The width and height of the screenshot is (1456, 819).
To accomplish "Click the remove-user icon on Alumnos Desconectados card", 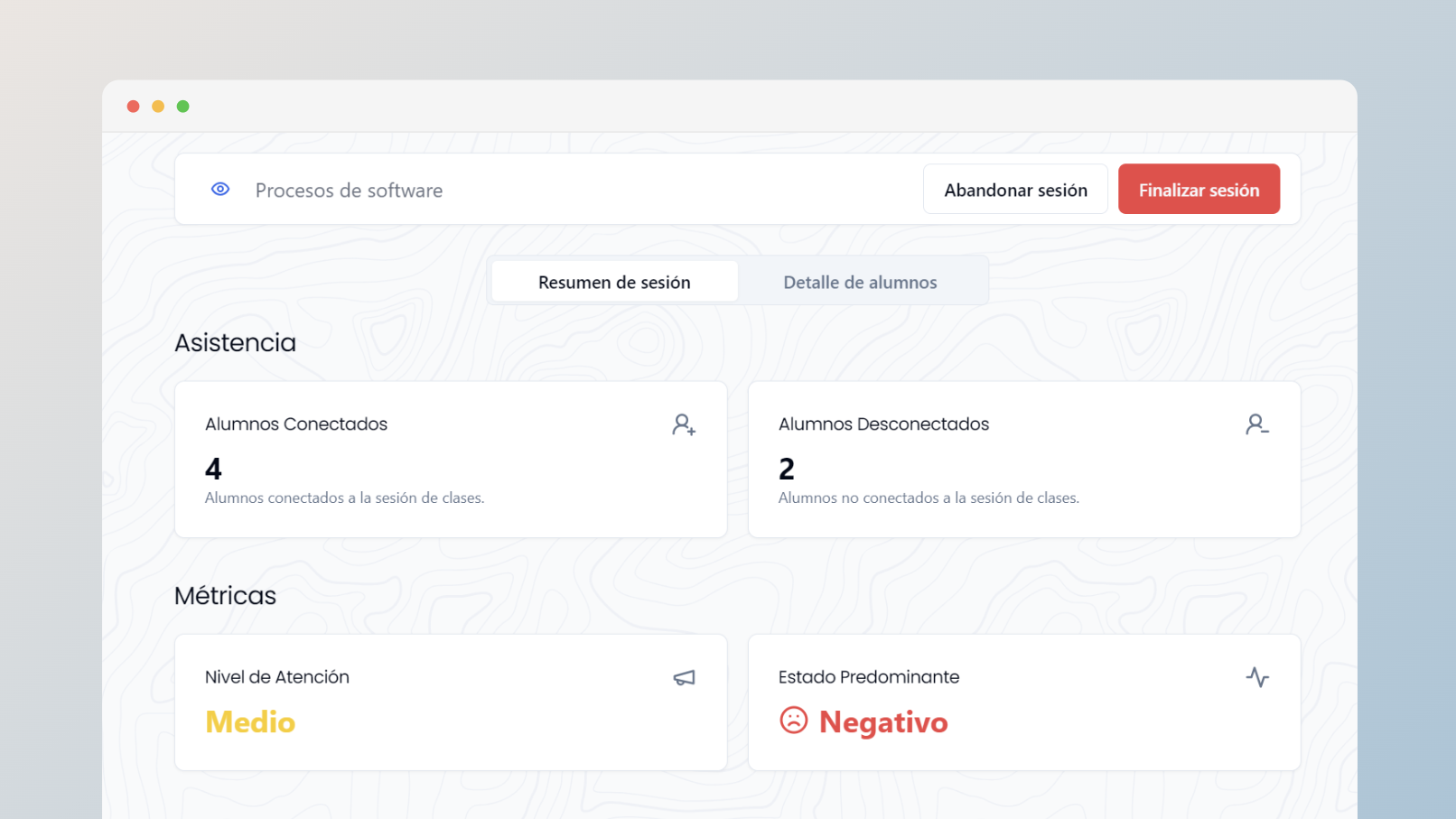I will pos(1256,424).
